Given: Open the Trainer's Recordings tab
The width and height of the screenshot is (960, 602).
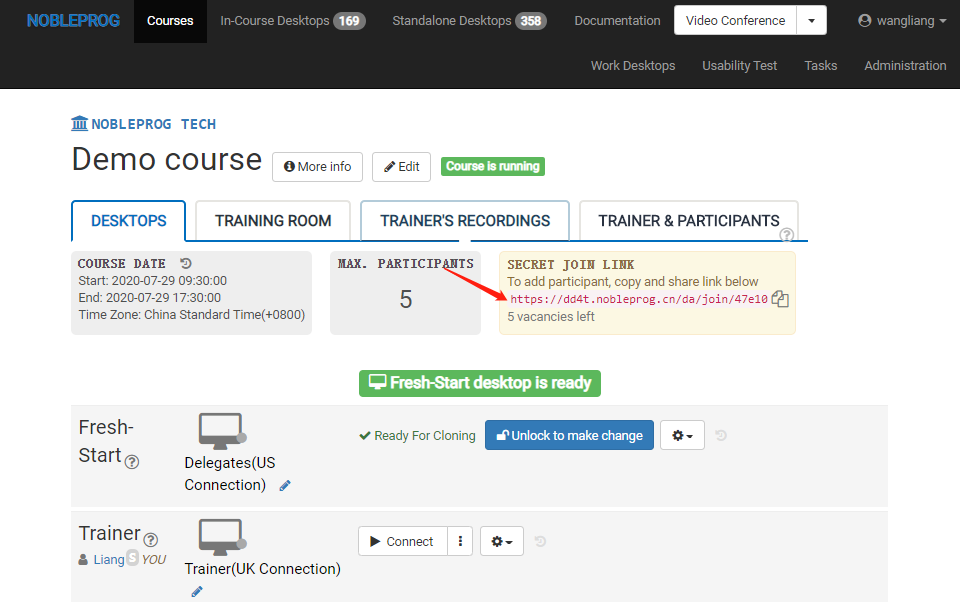Looking at the screenshot, I should [465, 220].
